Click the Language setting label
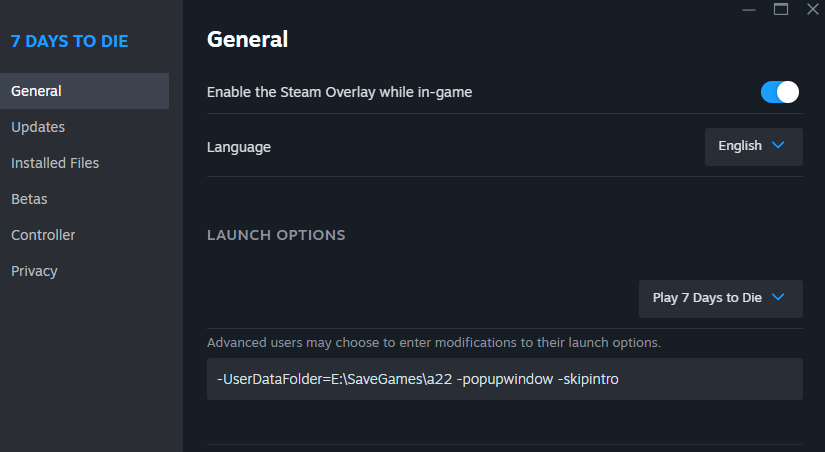 239,147
